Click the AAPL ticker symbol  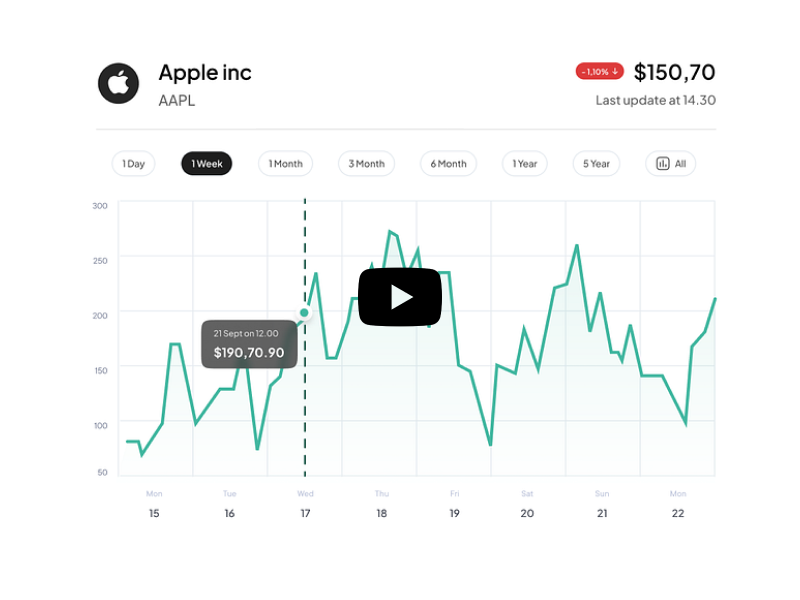[x=176, y=100]
